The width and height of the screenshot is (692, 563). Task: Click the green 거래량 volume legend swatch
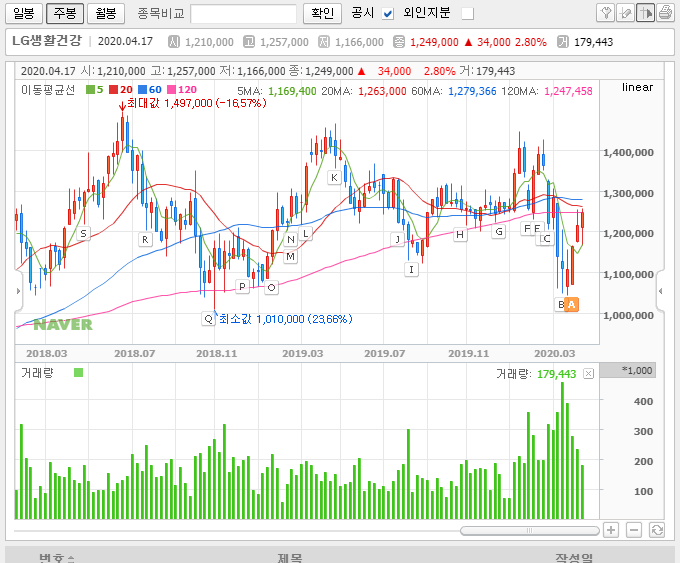point(79,373)
